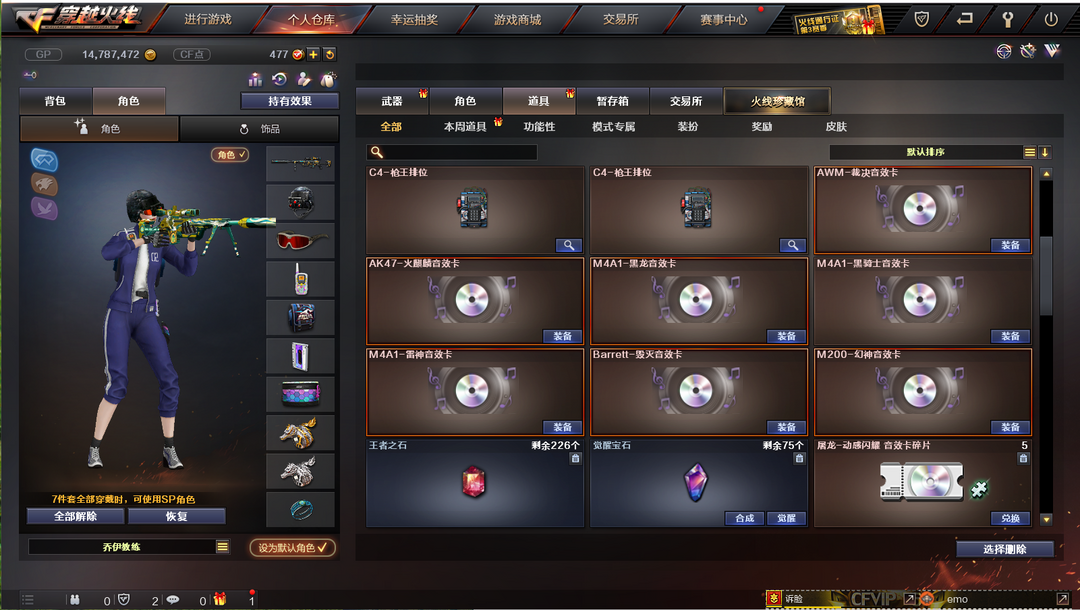Click the 全部解除 button
This screenshot has width=1080, height=610.
[x=76, y=516]
